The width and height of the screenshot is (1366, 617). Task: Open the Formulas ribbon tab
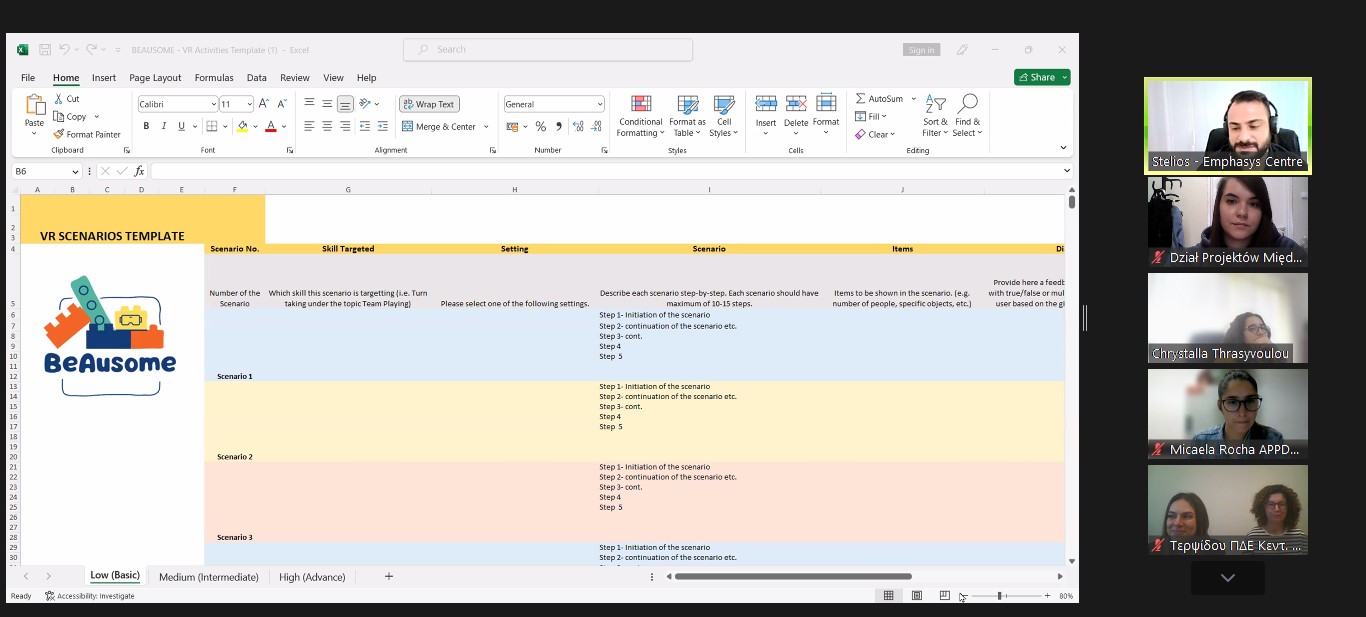click(214, 78)
